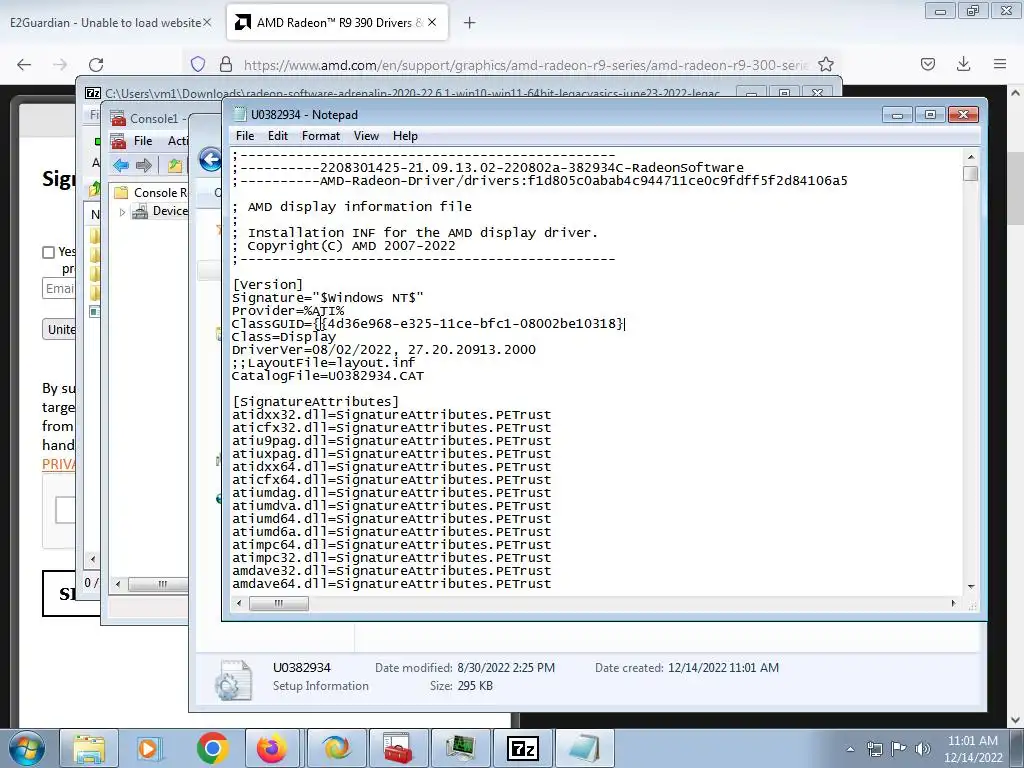Click the network tray icon
This screenshot has height=768, width=1024.
coord(874,749)
